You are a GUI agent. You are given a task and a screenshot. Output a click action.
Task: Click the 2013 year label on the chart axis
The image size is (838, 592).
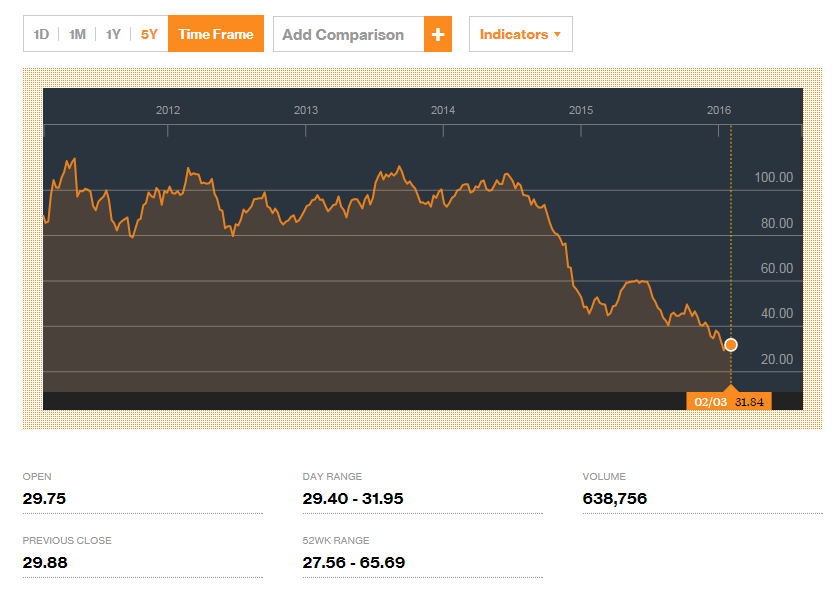pyautogui.click(x=306, y=110)
